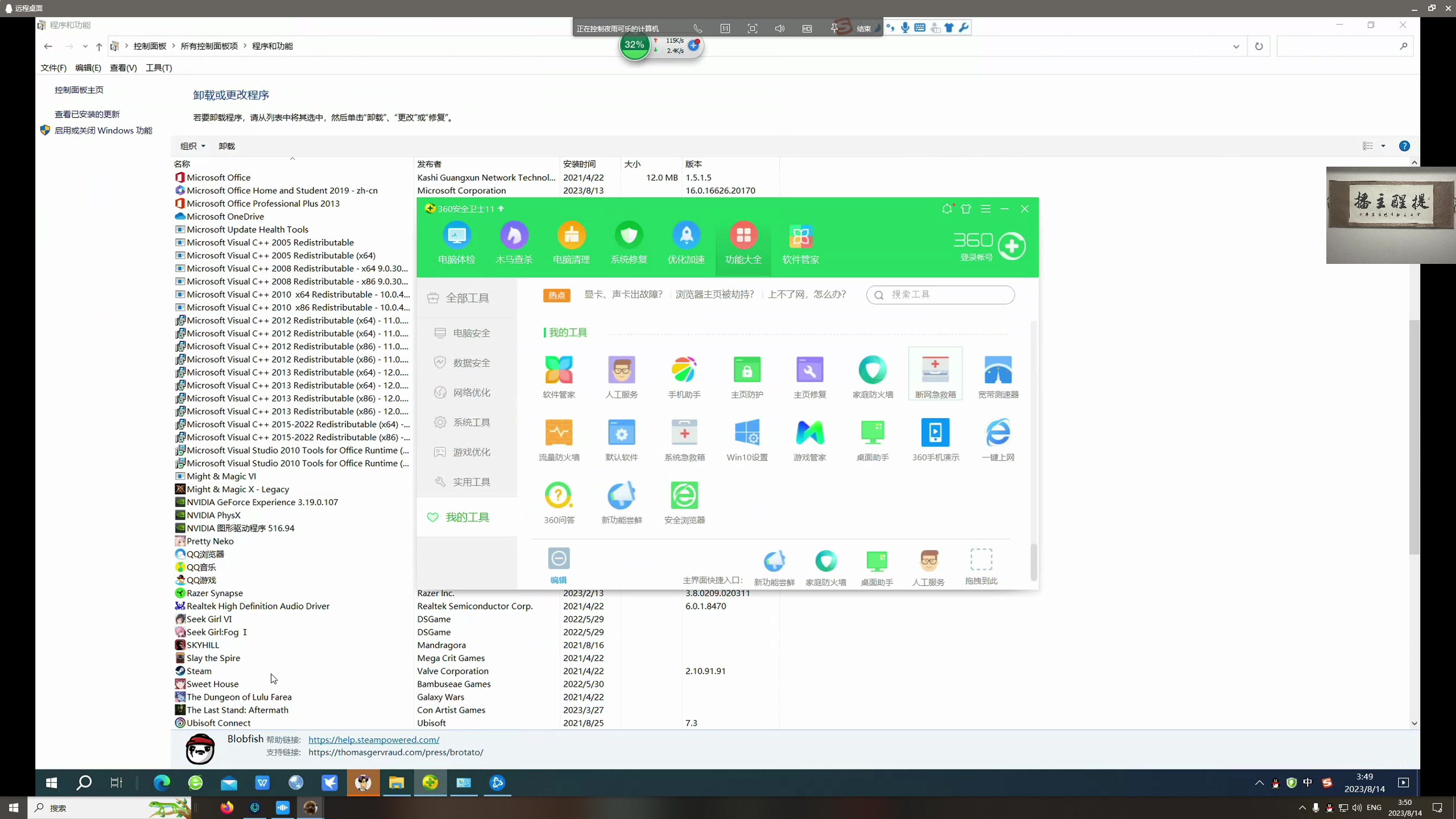The height and width of the screenshot is (819, 1456).
Task: Click the 电脑清理 cleanup icon
Action: click(x=571, y=236)
